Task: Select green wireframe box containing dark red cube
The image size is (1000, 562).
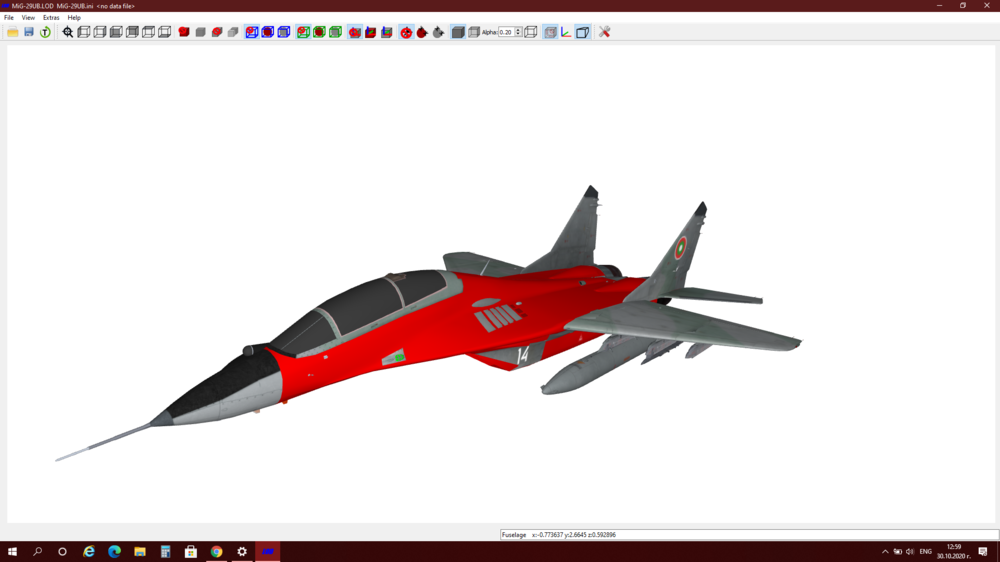Action: click(320, 32)
